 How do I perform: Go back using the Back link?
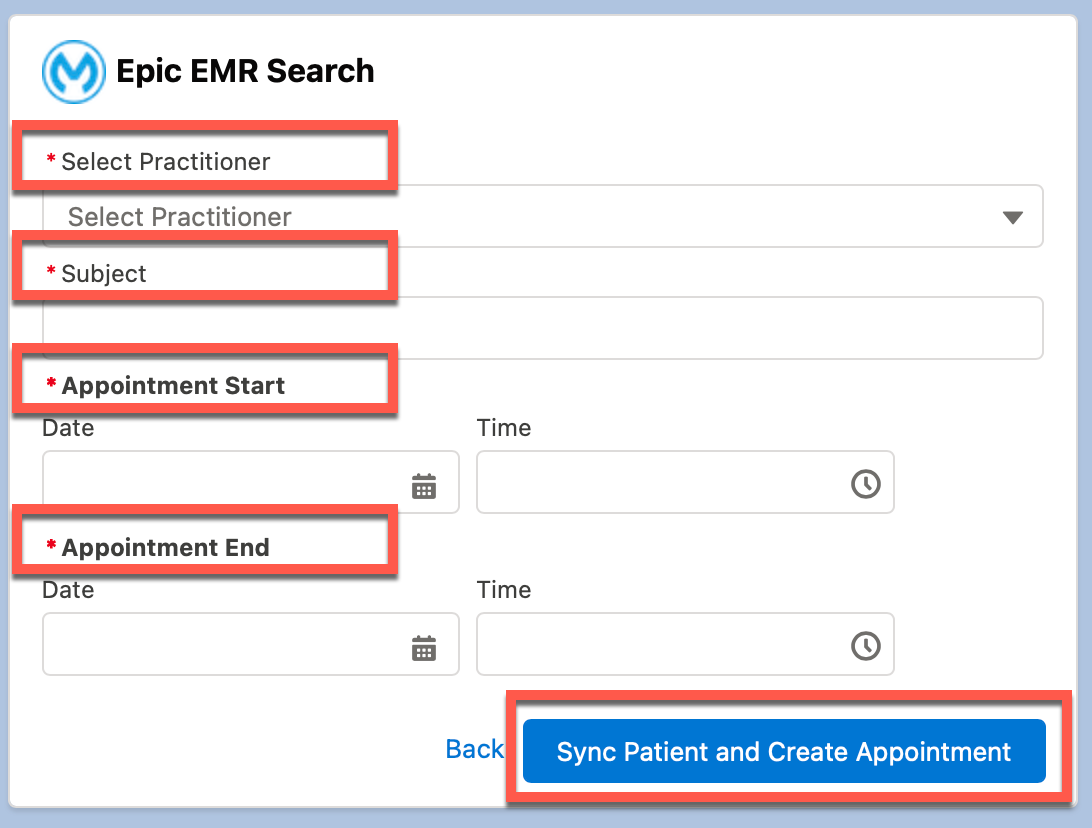[474, 749]
